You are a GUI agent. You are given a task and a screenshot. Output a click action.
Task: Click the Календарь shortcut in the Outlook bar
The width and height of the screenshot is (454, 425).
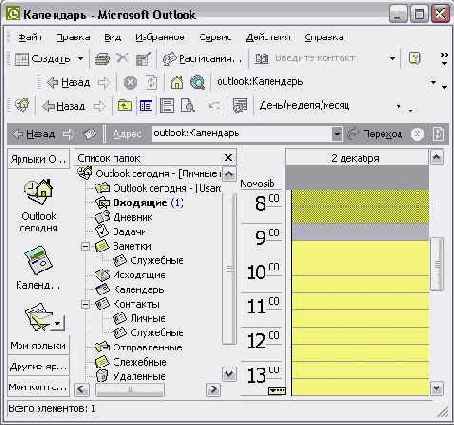(39, 267)
